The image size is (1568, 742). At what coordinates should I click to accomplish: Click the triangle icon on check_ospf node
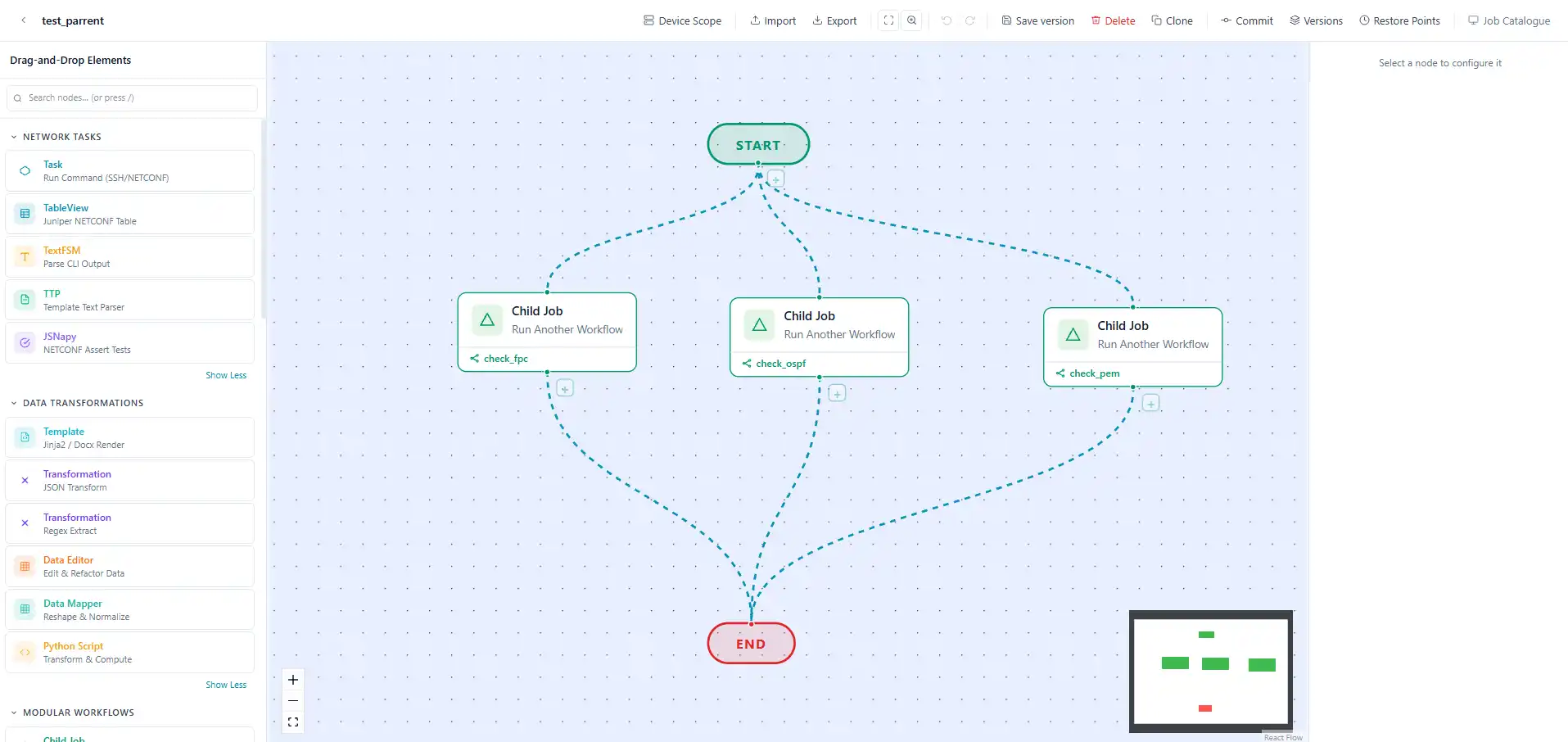759,325
